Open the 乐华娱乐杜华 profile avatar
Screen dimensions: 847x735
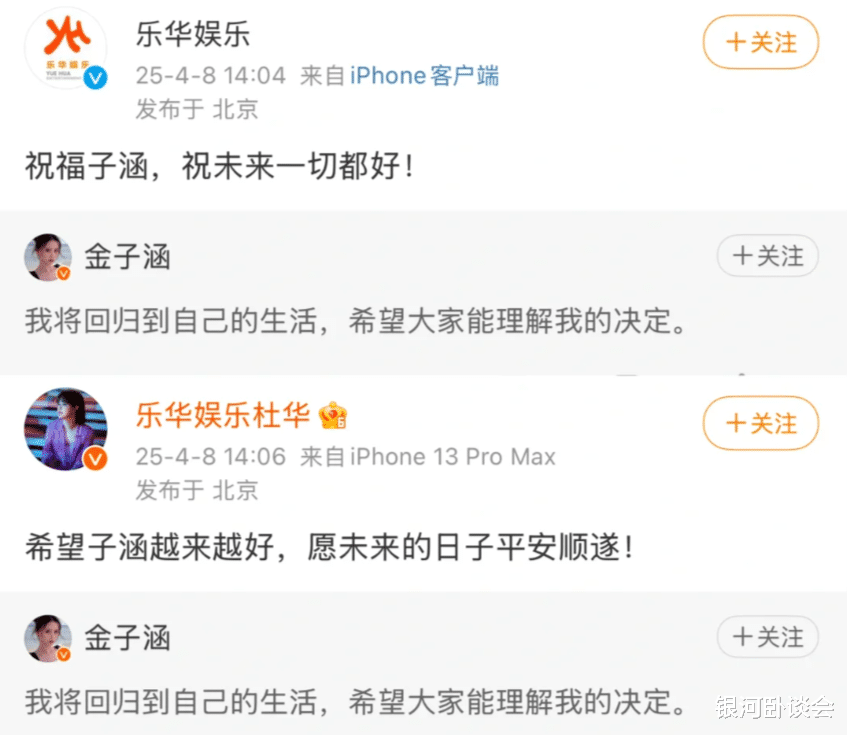pos(65,429)
